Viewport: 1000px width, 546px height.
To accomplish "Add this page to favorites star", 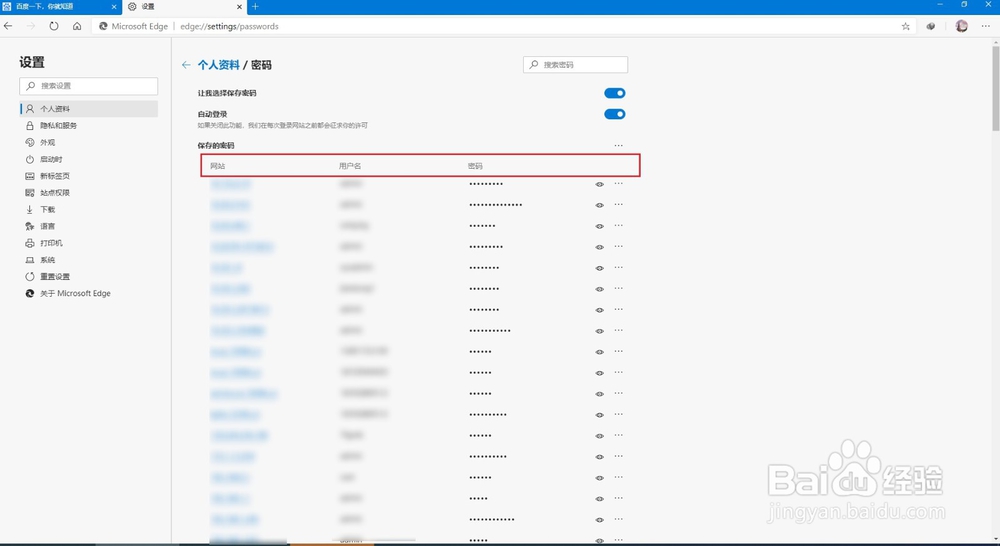I will pyautogui.click(x=906, y=26).
